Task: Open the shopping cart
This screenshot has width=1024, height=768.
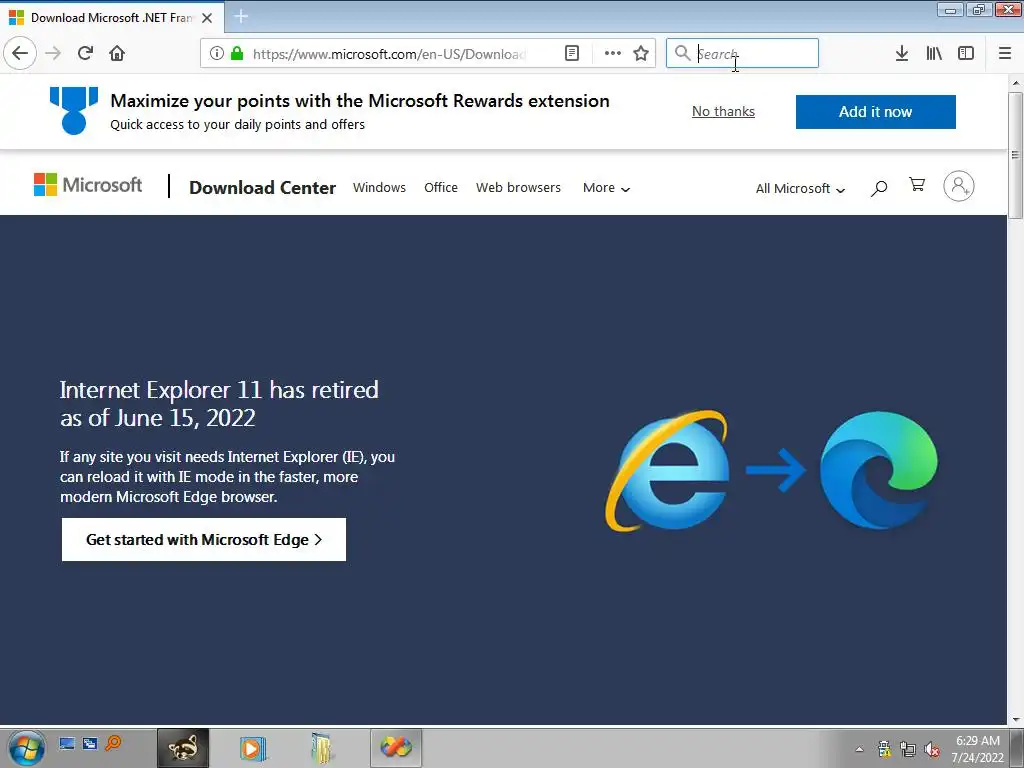Action: 917,185
